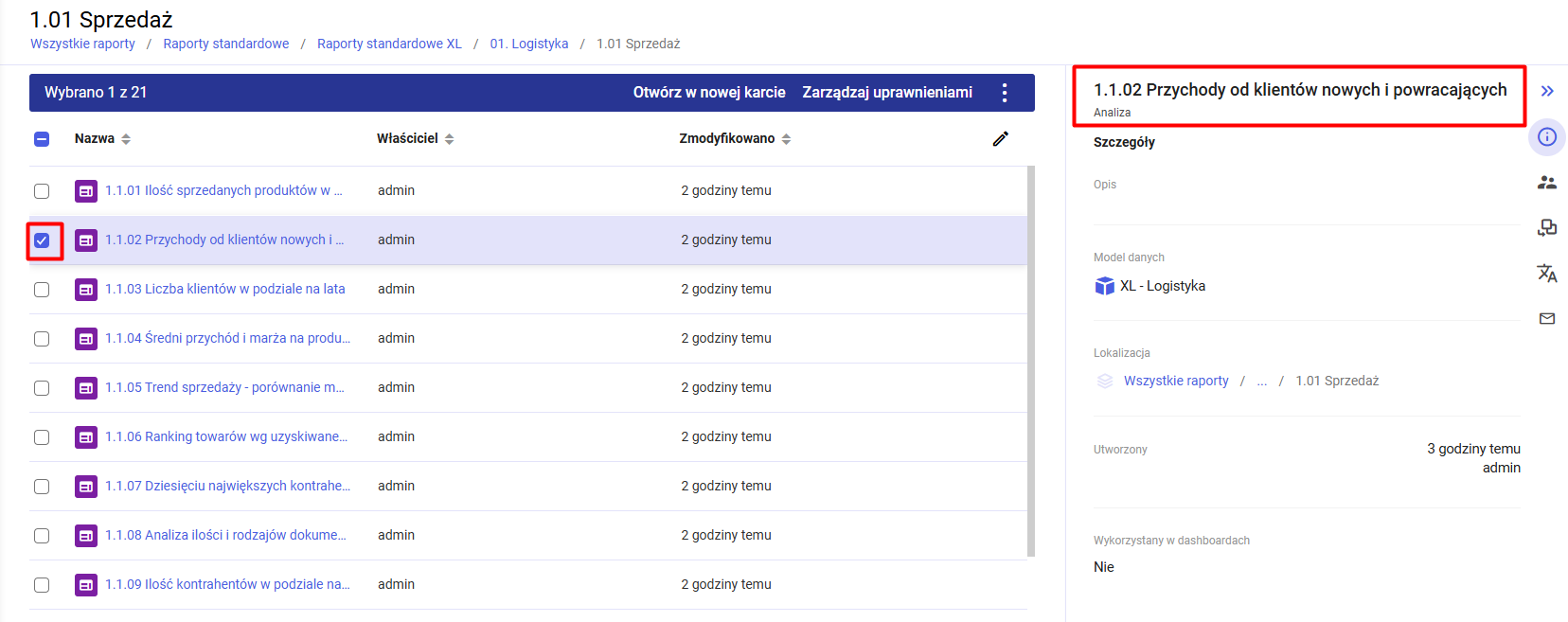Open report 1.1.03 Liczba klientów w podziale na lata
The height and width of the screenshot is (622, 1568).
pyautogui.click(x=225, y=289)
